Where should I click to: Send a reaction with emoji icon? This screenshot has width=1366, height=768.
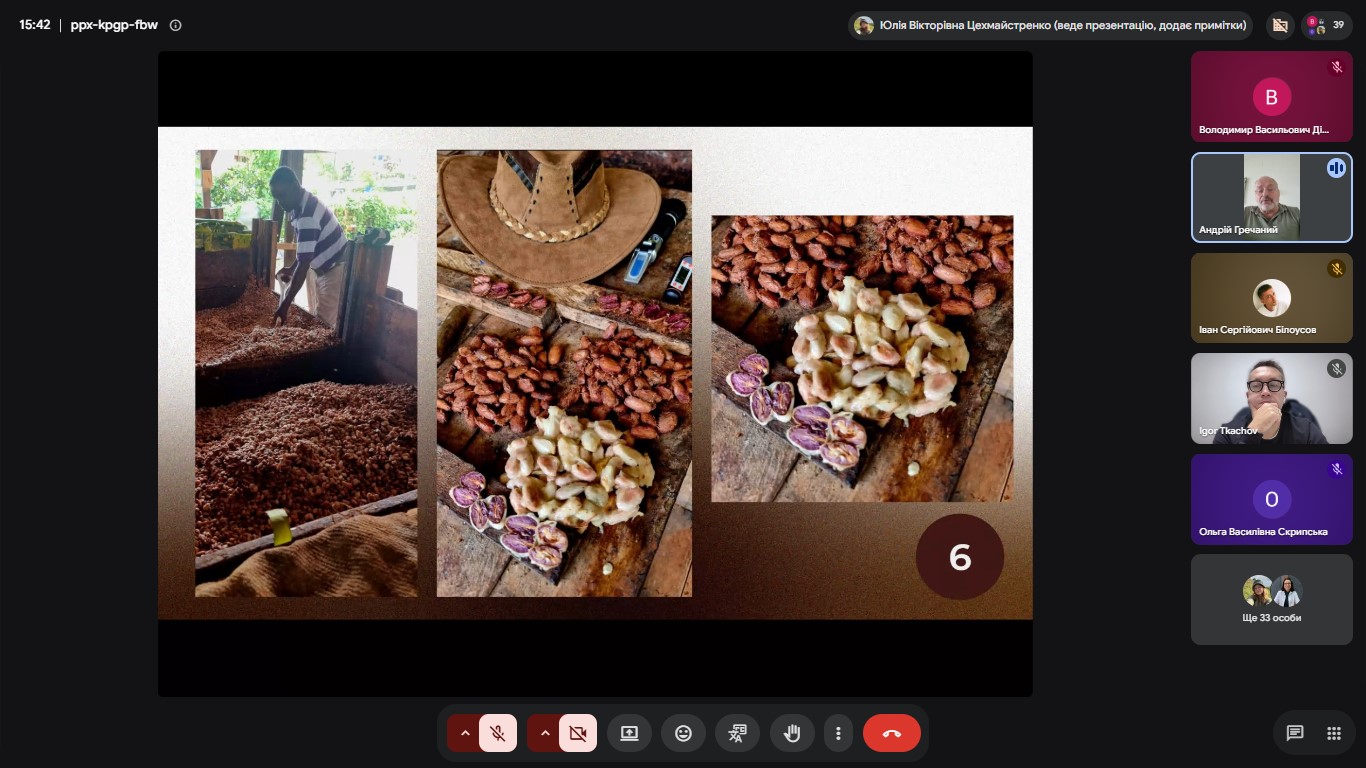683,733
